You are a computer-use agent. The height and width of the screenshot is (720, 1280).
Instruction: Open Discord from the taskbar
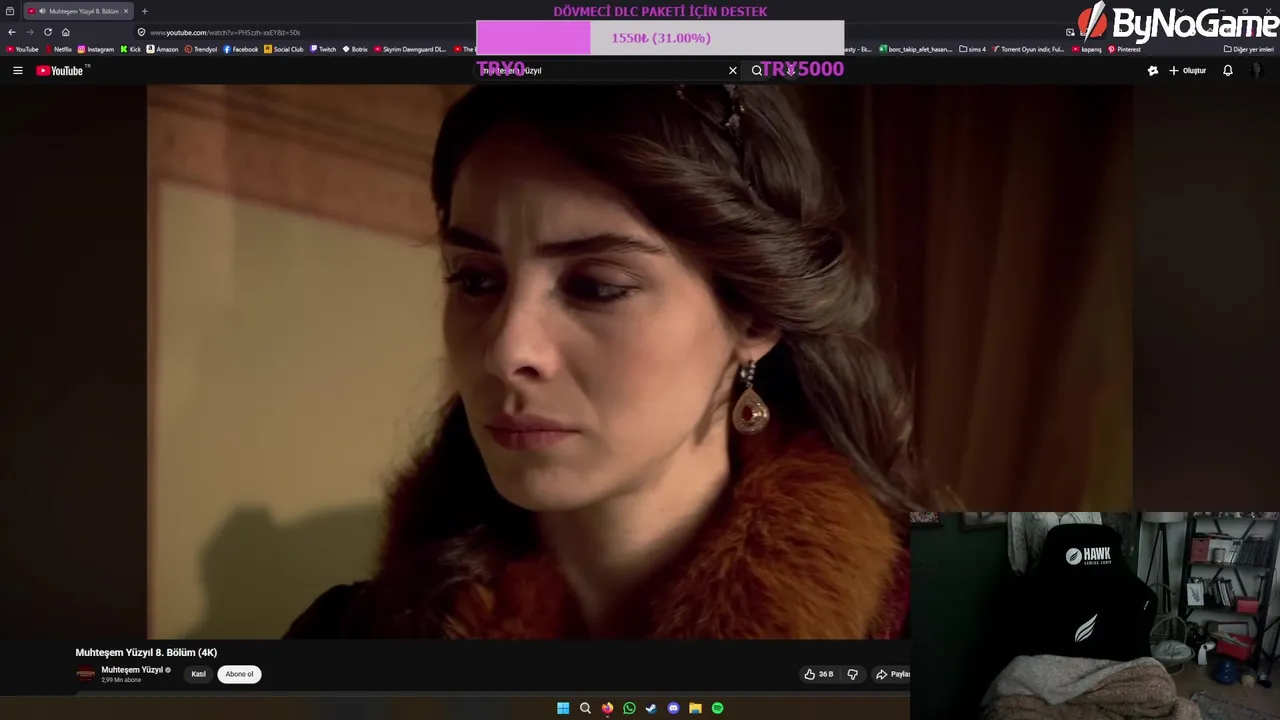click(x=673, y=708)
